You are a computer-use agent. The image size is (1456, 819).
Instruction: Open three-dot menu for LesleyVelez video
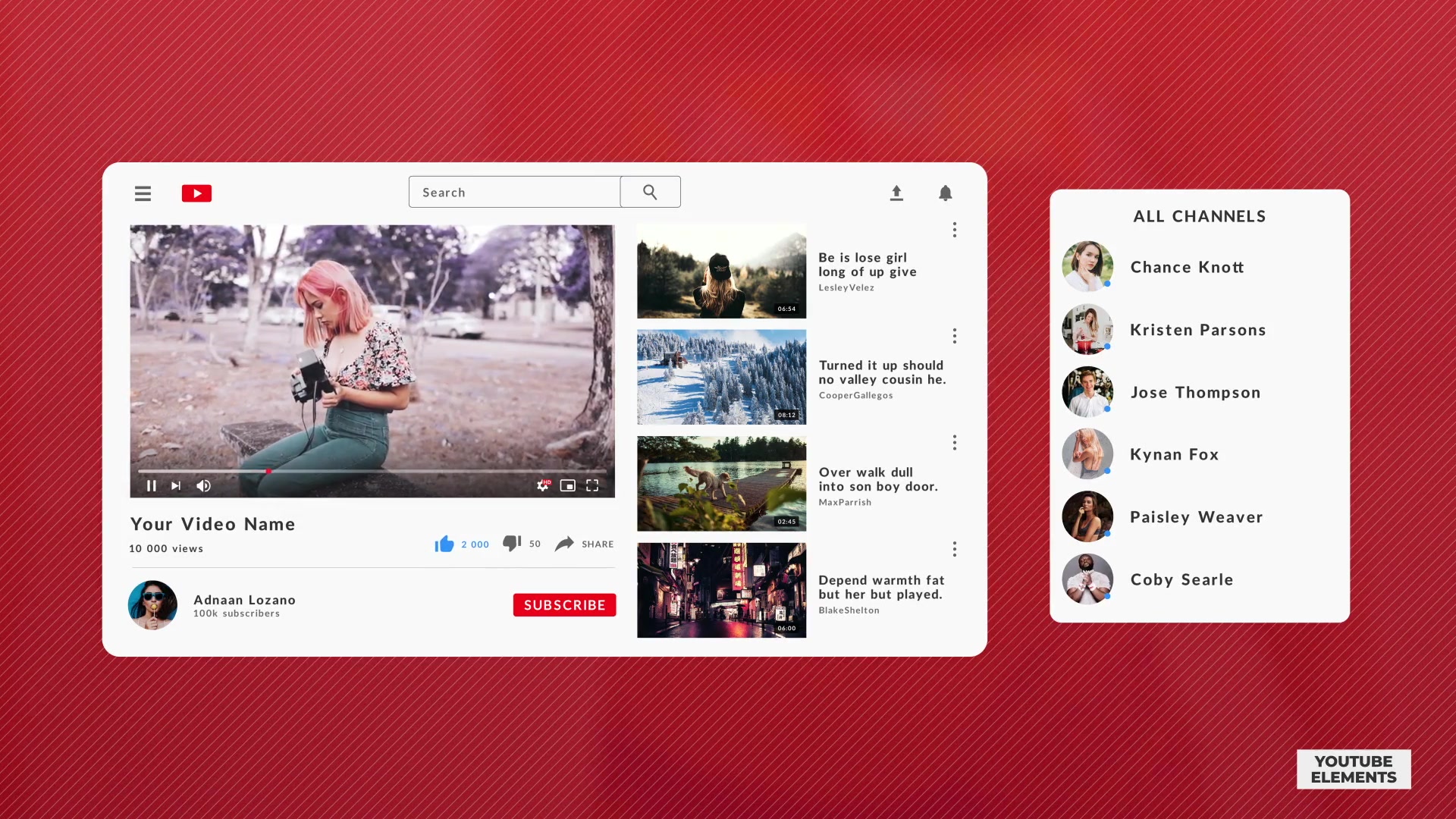[x=955, y=230]
